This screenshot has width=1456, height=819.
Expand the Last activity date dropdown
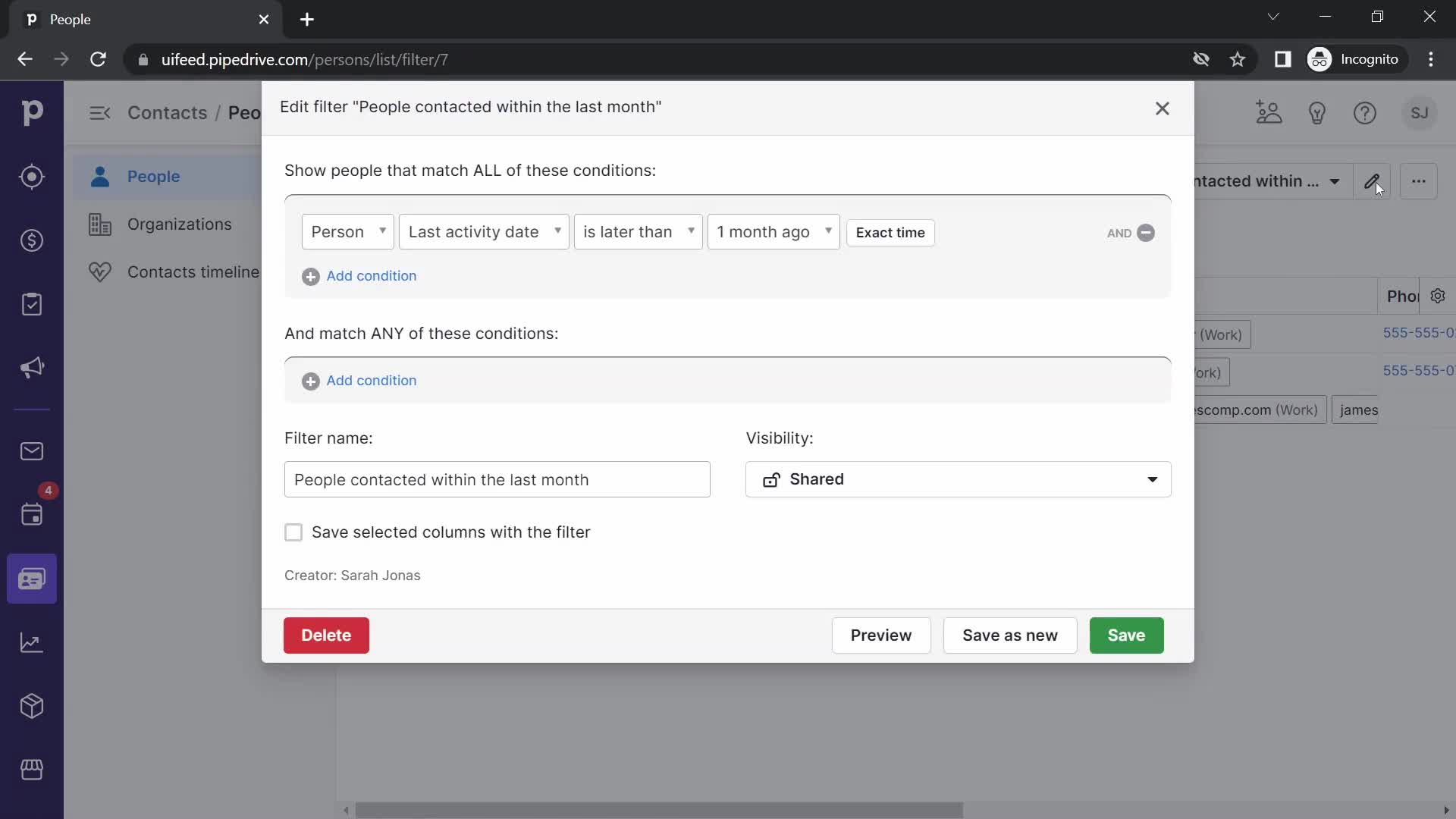pyautogui.click(x=484, y=231)
